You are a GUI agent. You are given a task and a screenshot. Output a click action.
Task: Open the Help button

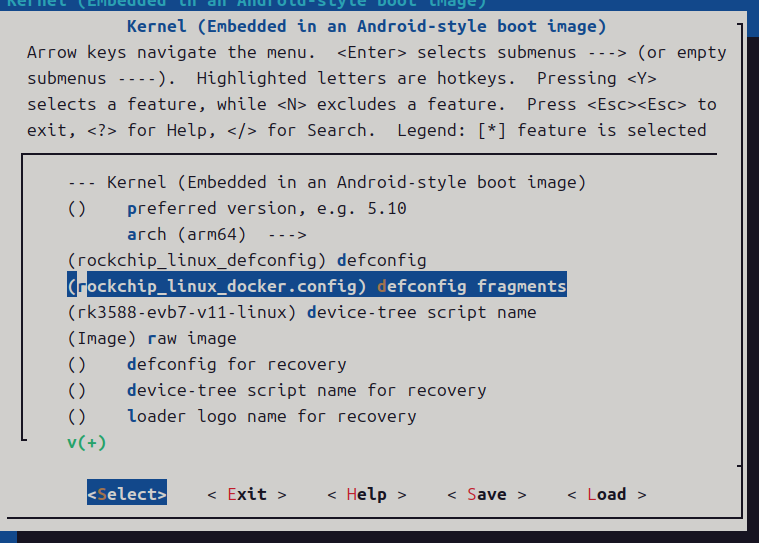point(366,494)
